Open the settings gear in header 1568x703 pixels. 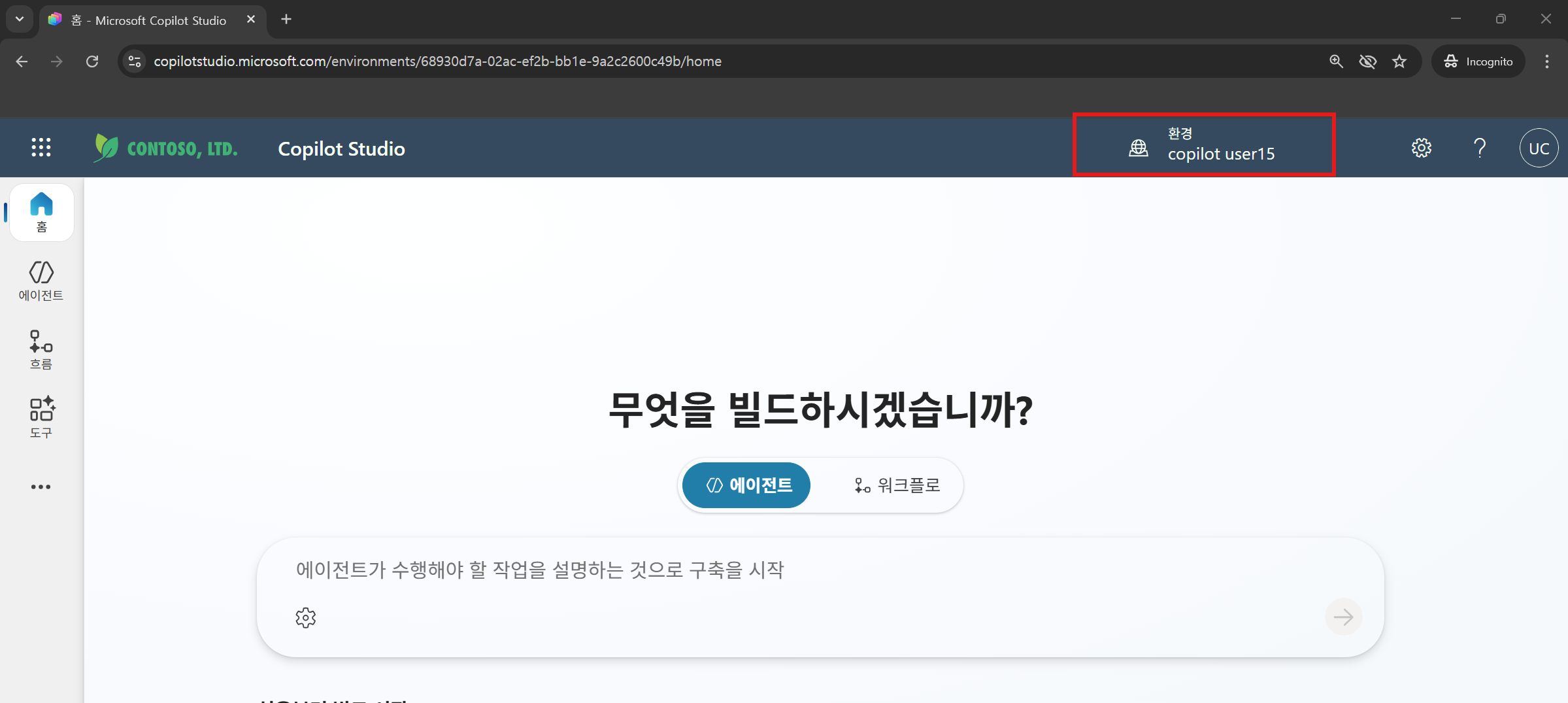coord(1422,148)
